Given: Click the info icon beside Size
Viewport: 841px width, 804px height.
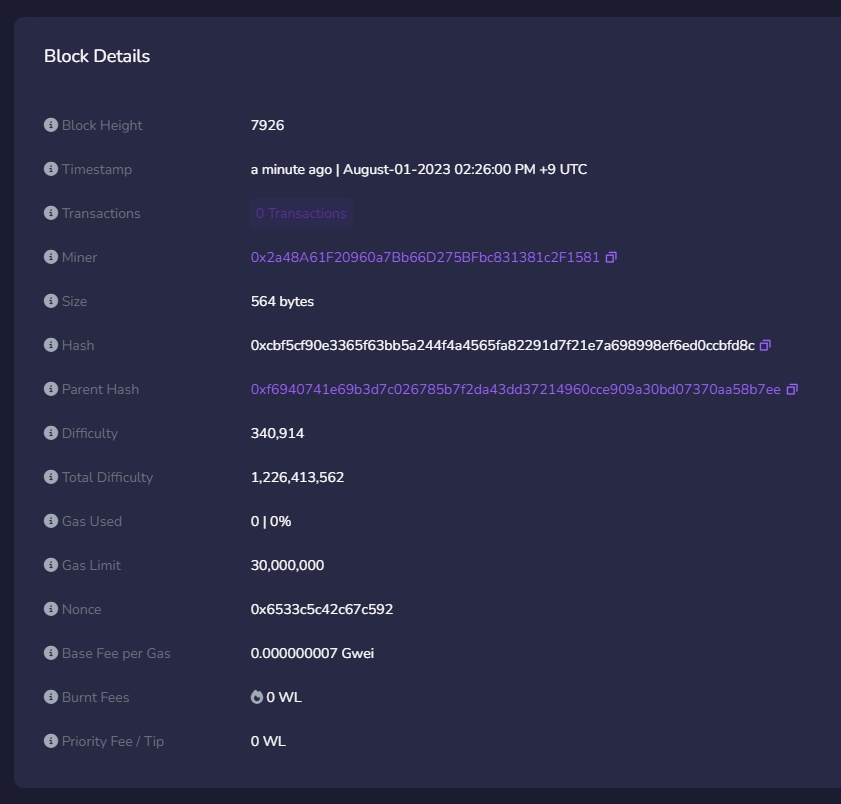Looking at the screenshot, I should point(50,301).
